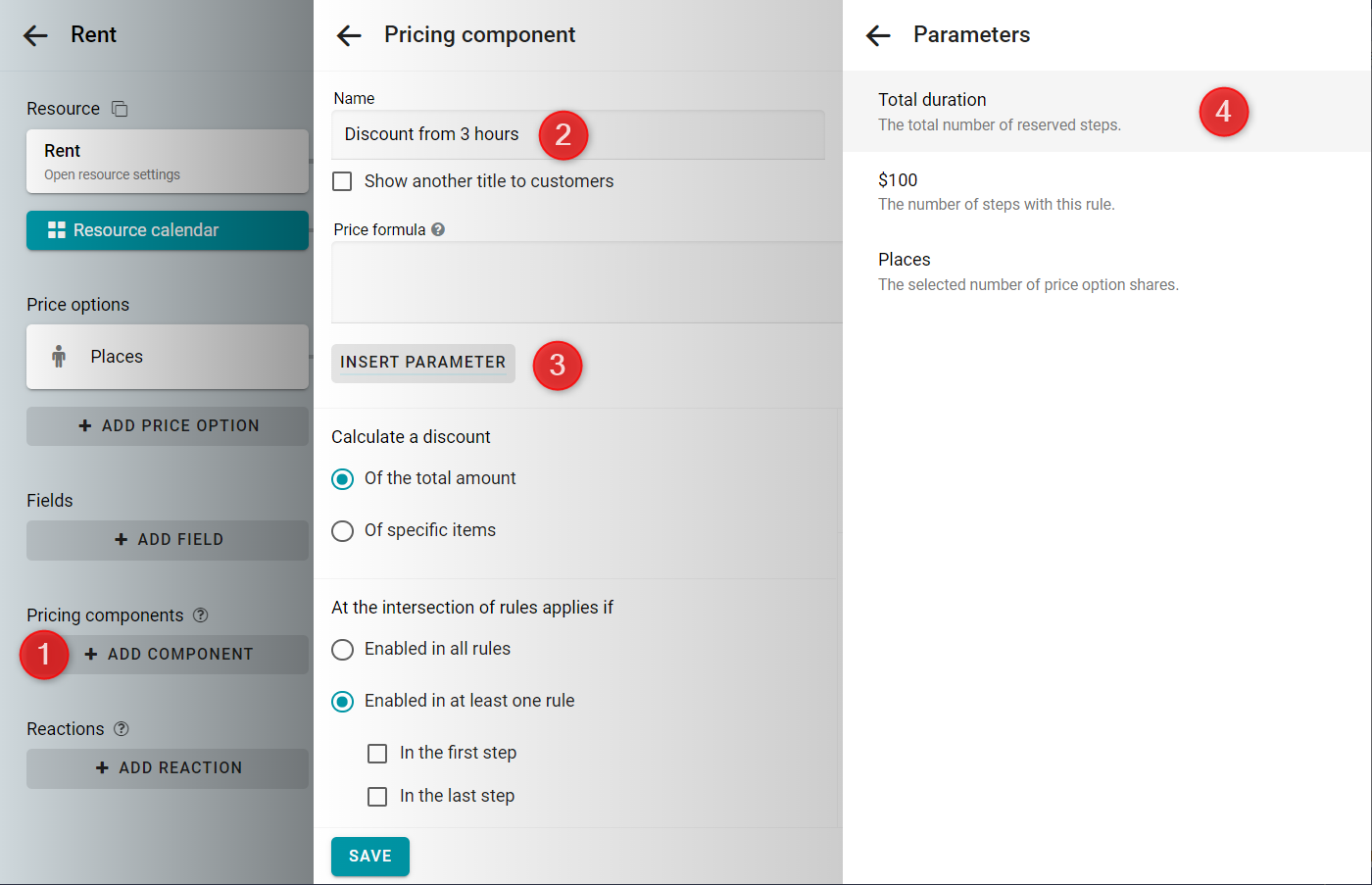Copy resource using icon beside Resource label
The image size is (1372, 885).
click(x=120, y=109)
